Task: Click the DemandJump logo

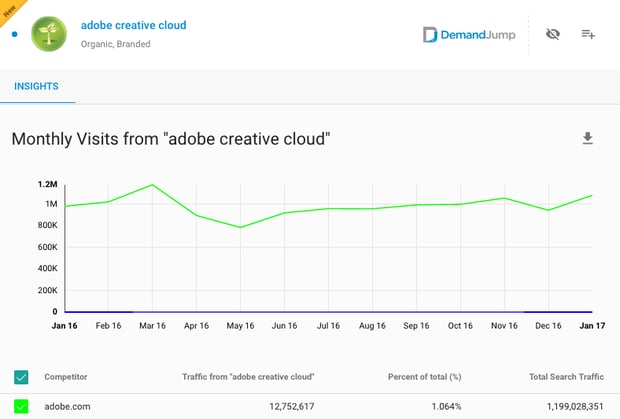Action: point(469,35)
